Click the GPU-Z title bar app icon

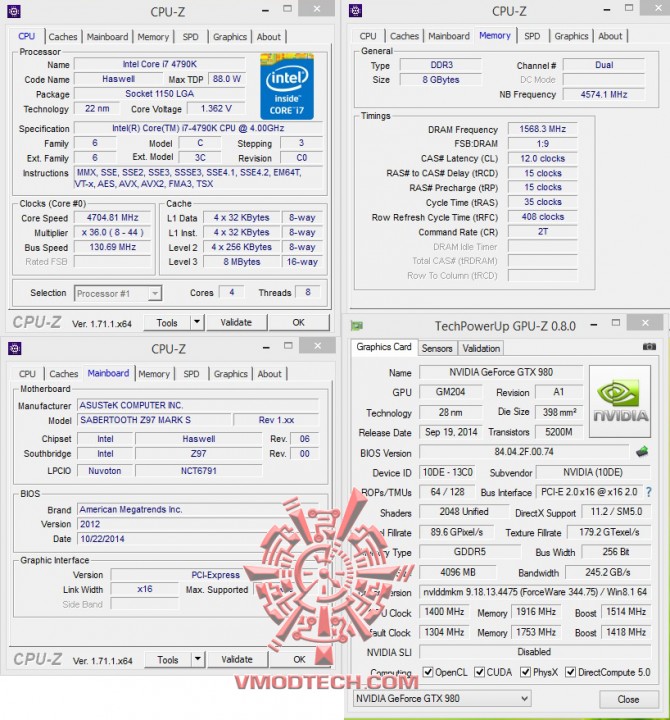tap(357, 326)
